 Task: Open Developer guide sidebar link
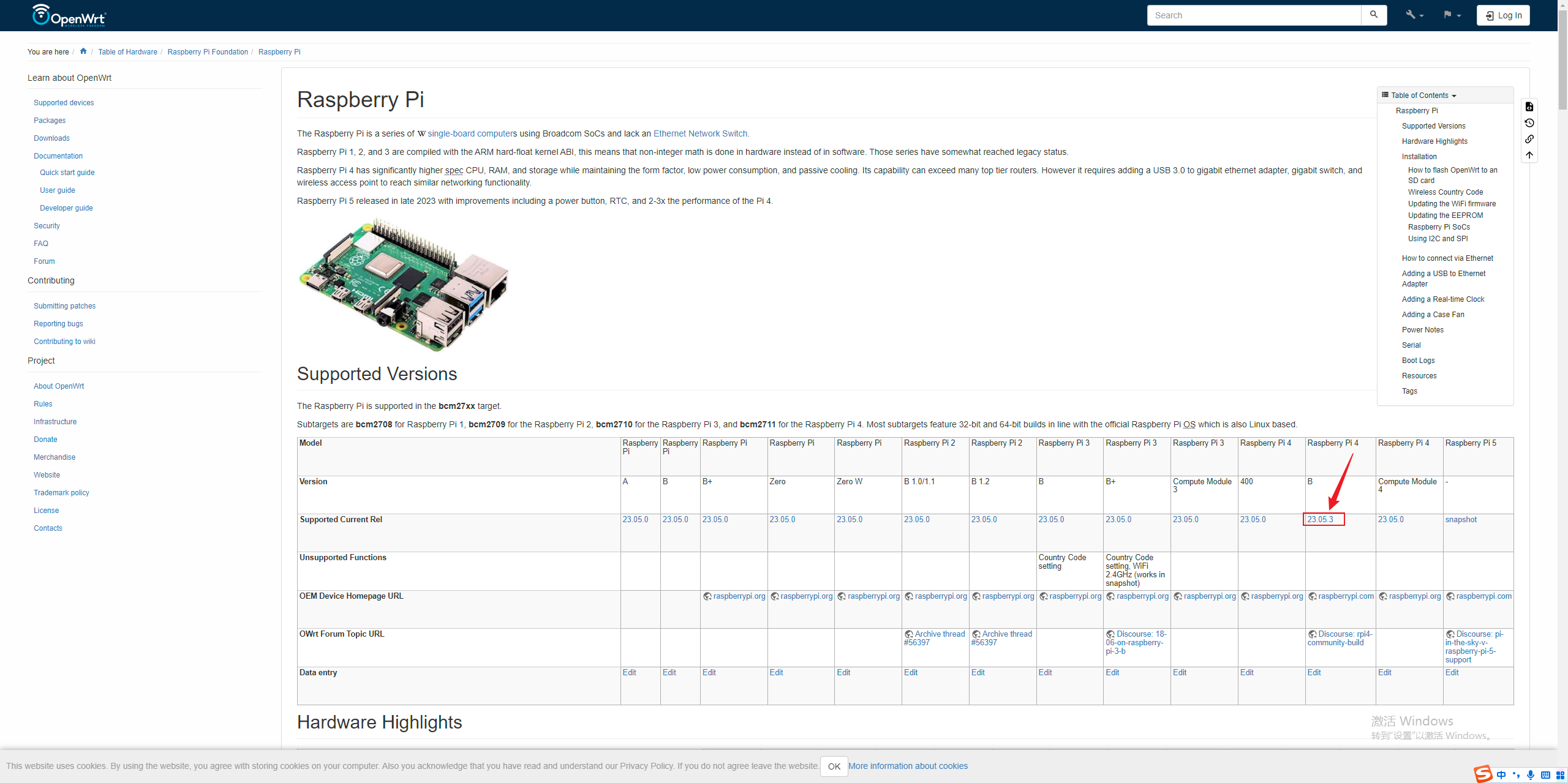click(x=66, y=208)
